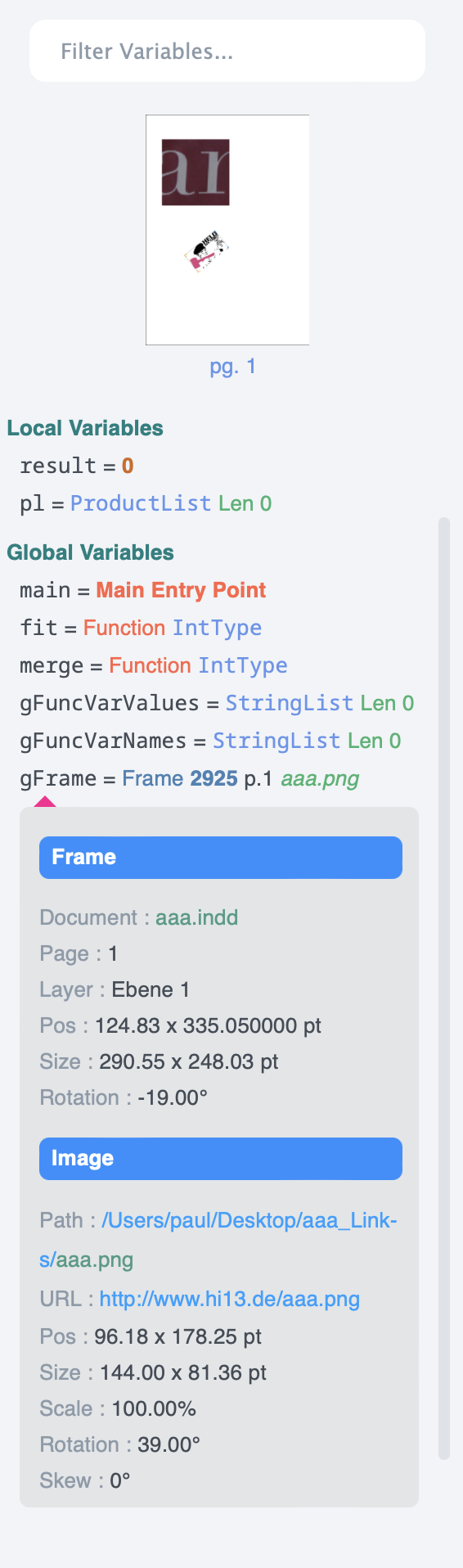Click the pink triangle pointer under gFrame

tap(45, 802)
